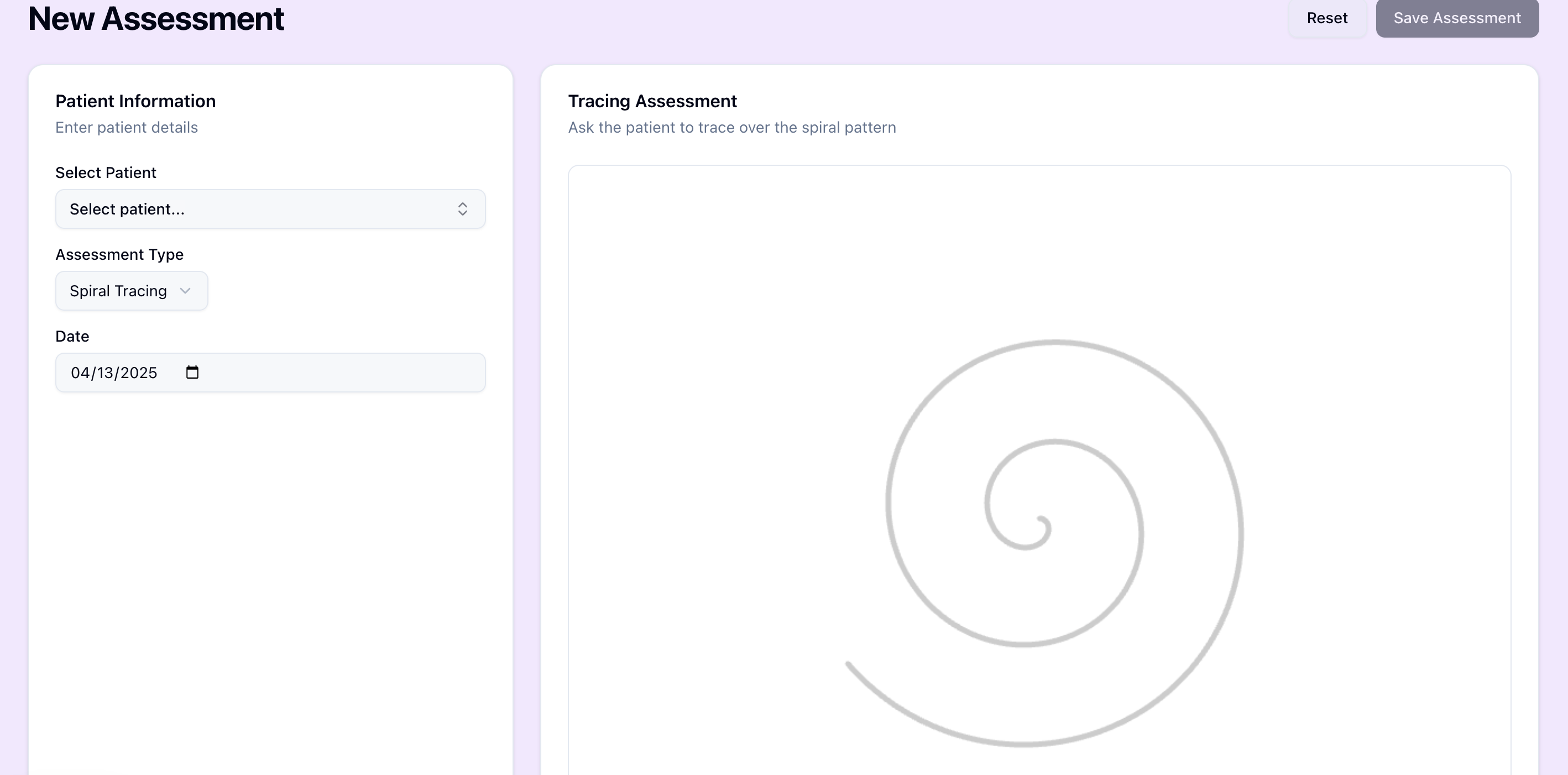
Task: Click the up-down chevrons icon in Select patient
Action: (463, 209)
